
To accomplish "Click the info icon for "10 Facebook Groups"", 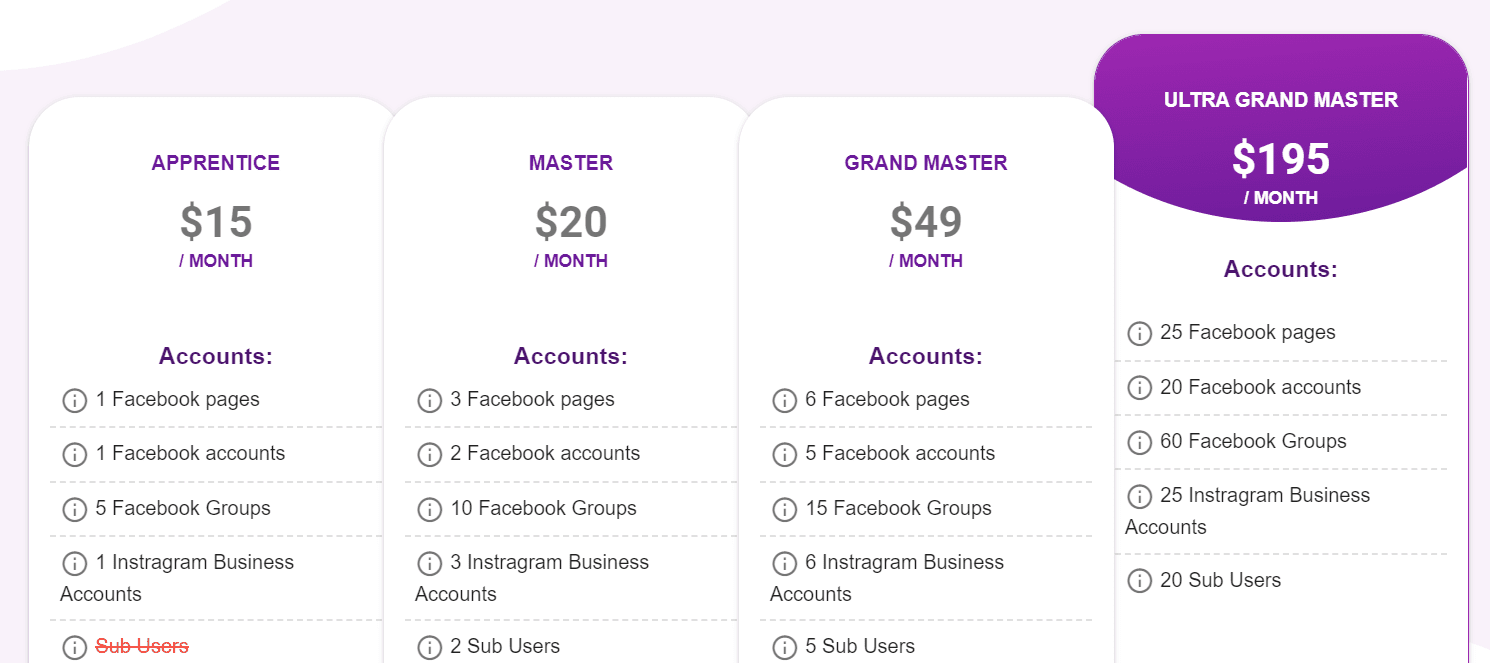I will pos(429,509).
